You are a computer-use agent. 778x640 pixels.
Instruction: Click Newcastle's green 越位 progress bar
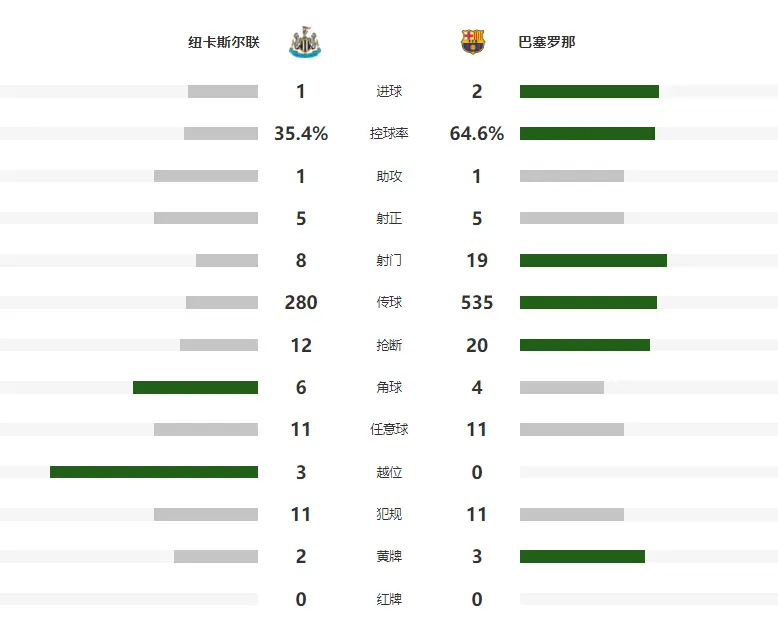pos(154,472)
